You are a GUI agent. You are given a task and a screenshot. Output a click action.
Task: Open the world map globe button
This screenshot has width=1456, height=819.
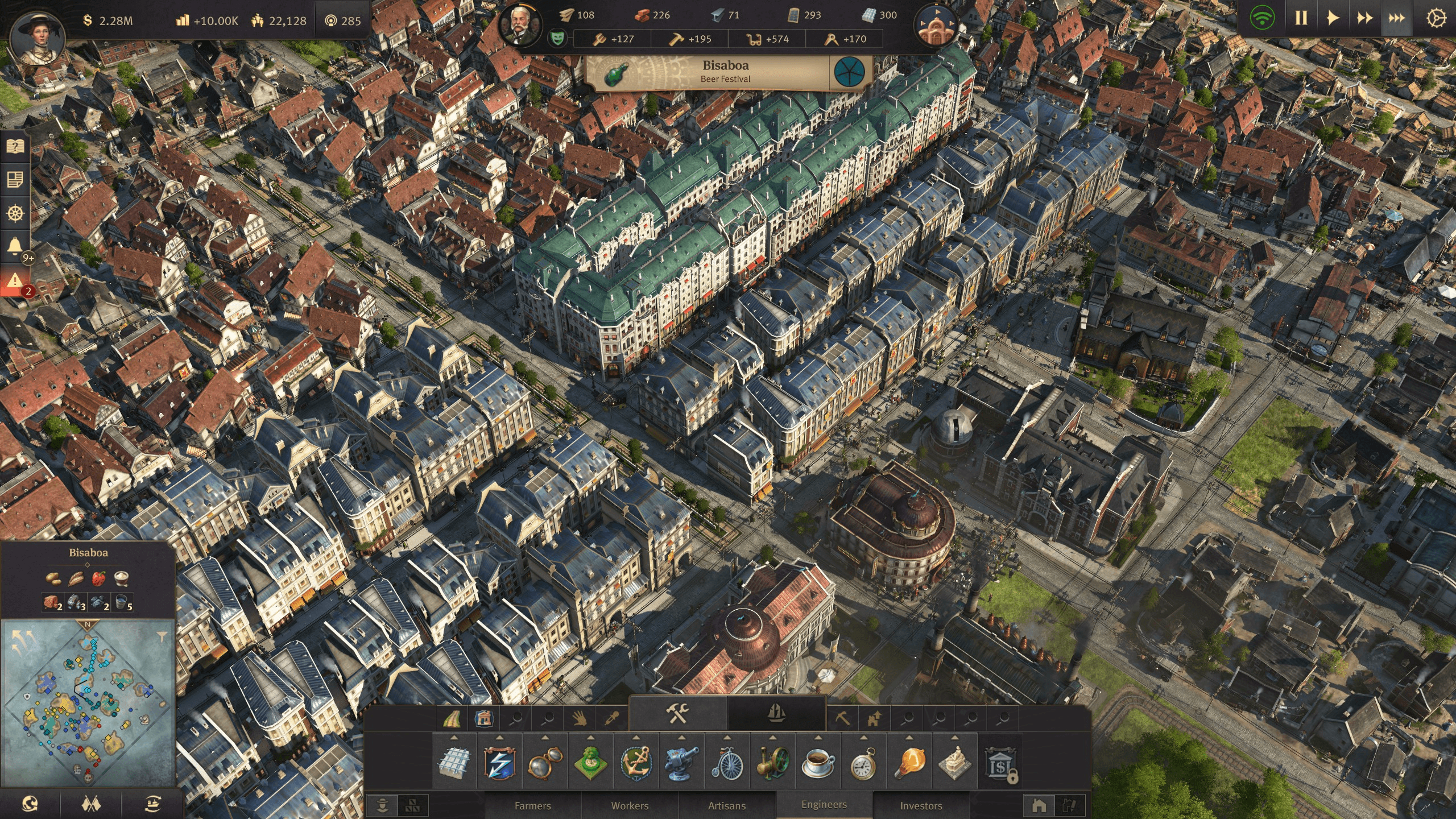[30, 804]
